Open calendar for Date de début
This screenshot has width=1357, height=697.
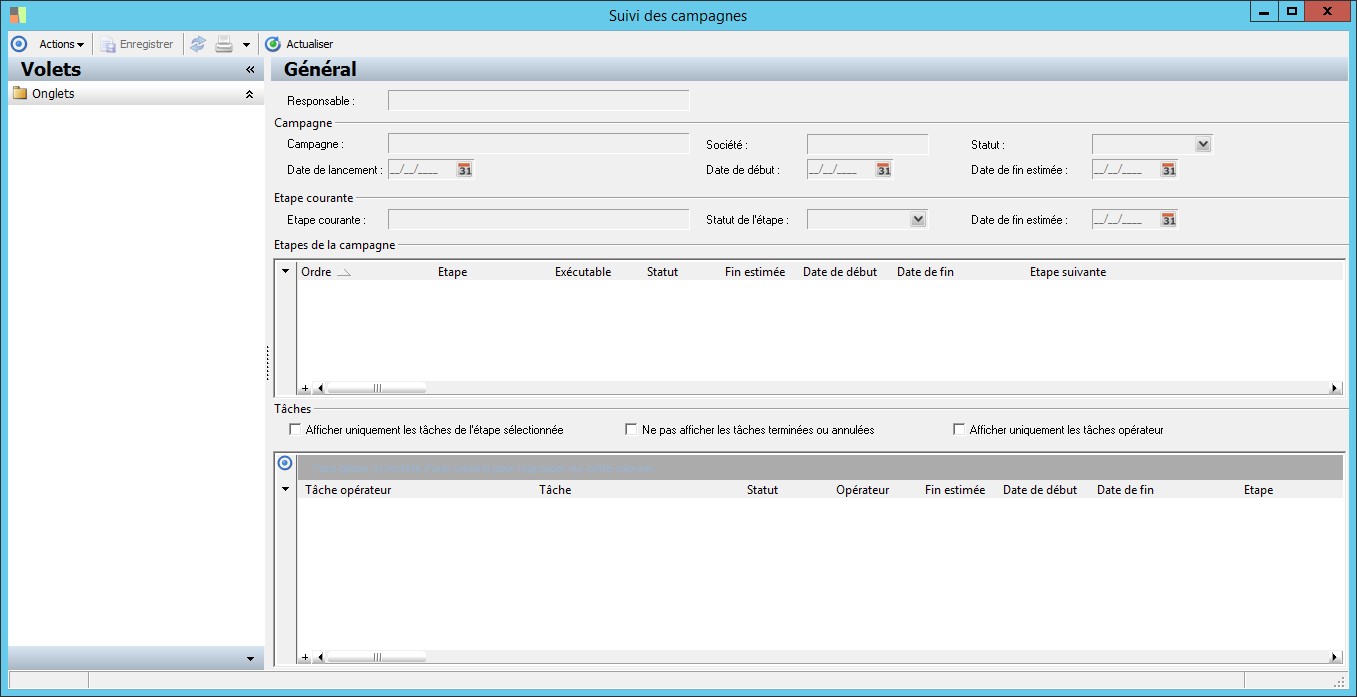[x=883, y=169]
